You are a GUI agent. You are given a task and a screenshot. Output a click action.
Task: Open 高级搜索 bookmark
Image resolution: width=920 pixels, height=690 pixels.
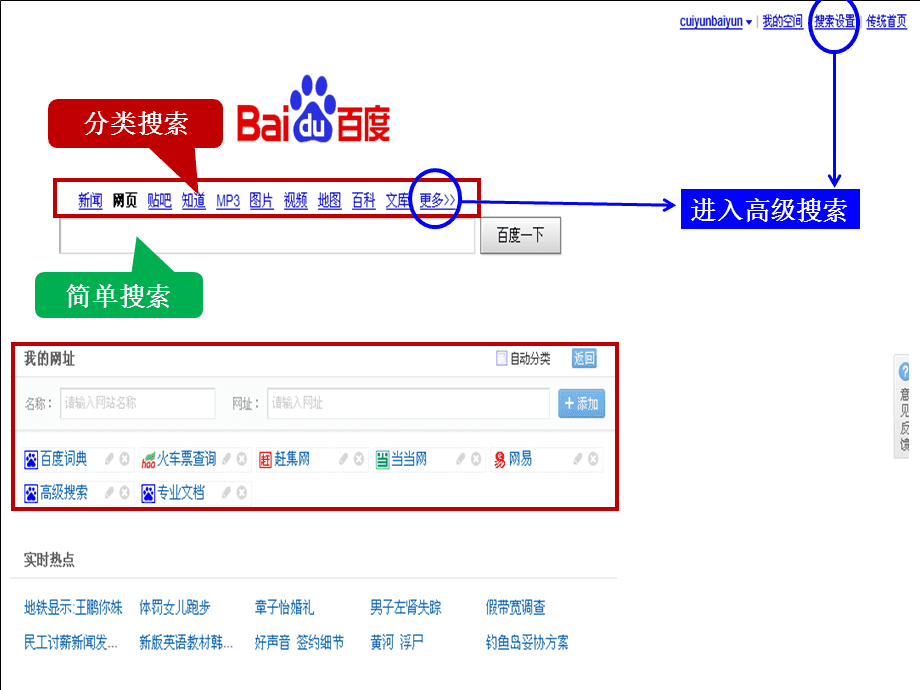(63, 492)
